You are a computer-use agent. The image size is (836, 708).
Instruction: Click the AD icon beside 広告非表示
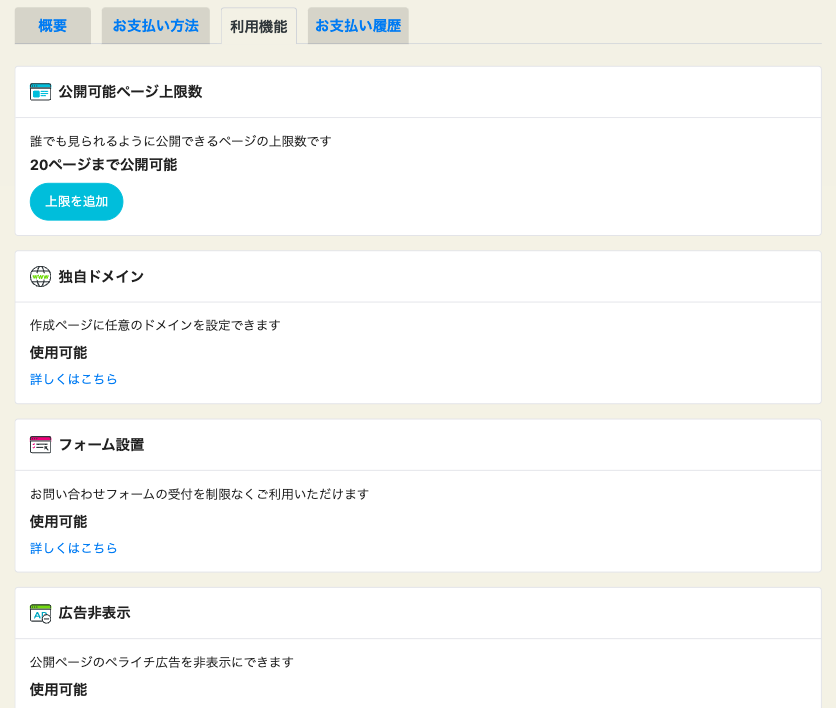point(41,614)
